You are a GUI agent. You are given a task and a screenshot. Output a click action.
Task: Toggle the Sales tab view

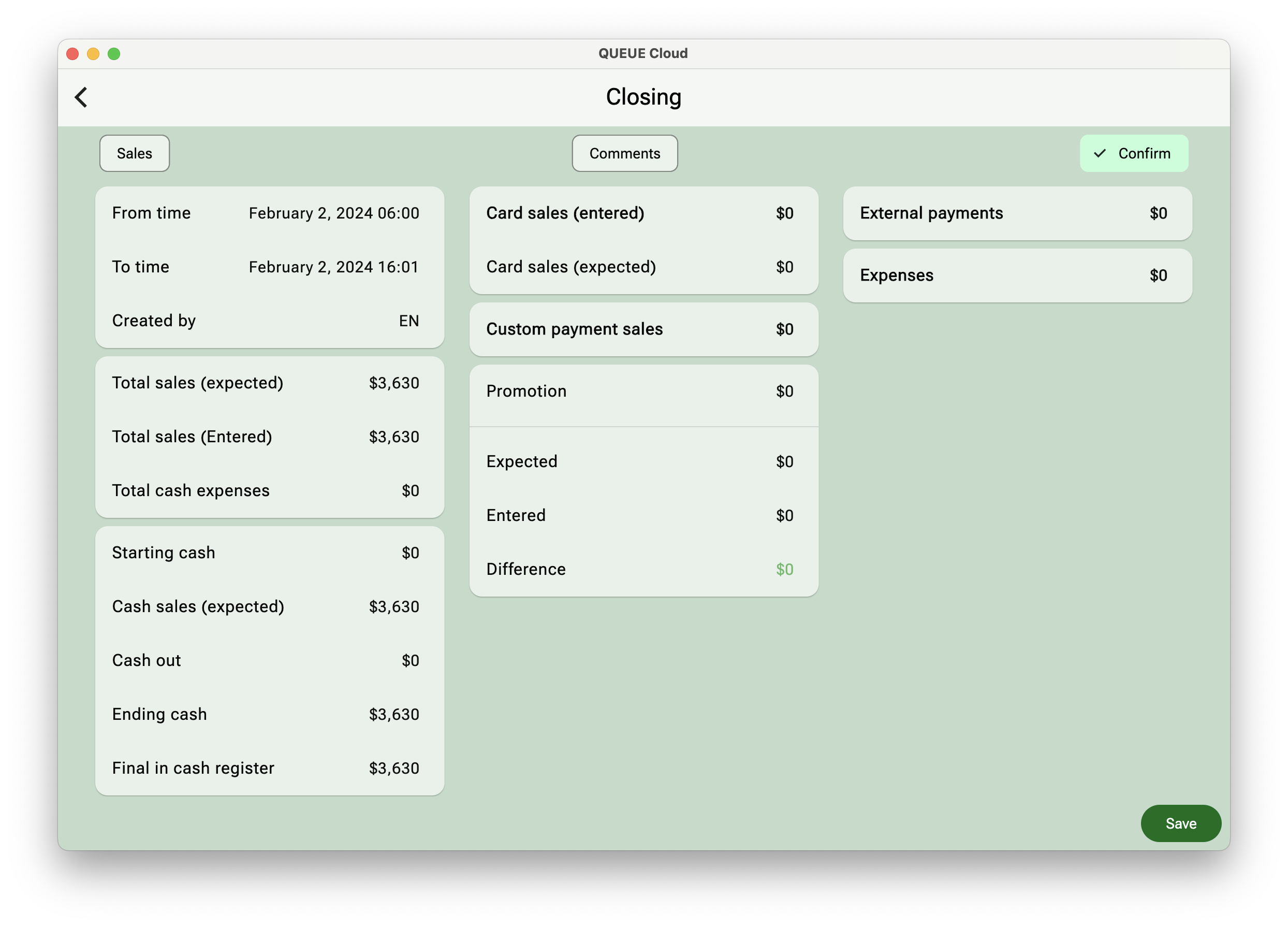134,153
